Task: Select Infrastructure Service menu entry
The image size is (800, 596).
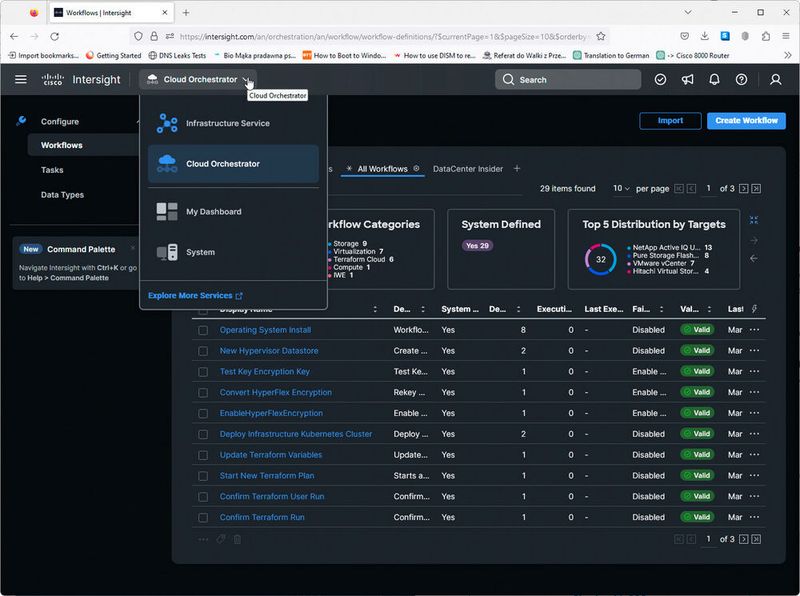Action: tap(233, 123)
